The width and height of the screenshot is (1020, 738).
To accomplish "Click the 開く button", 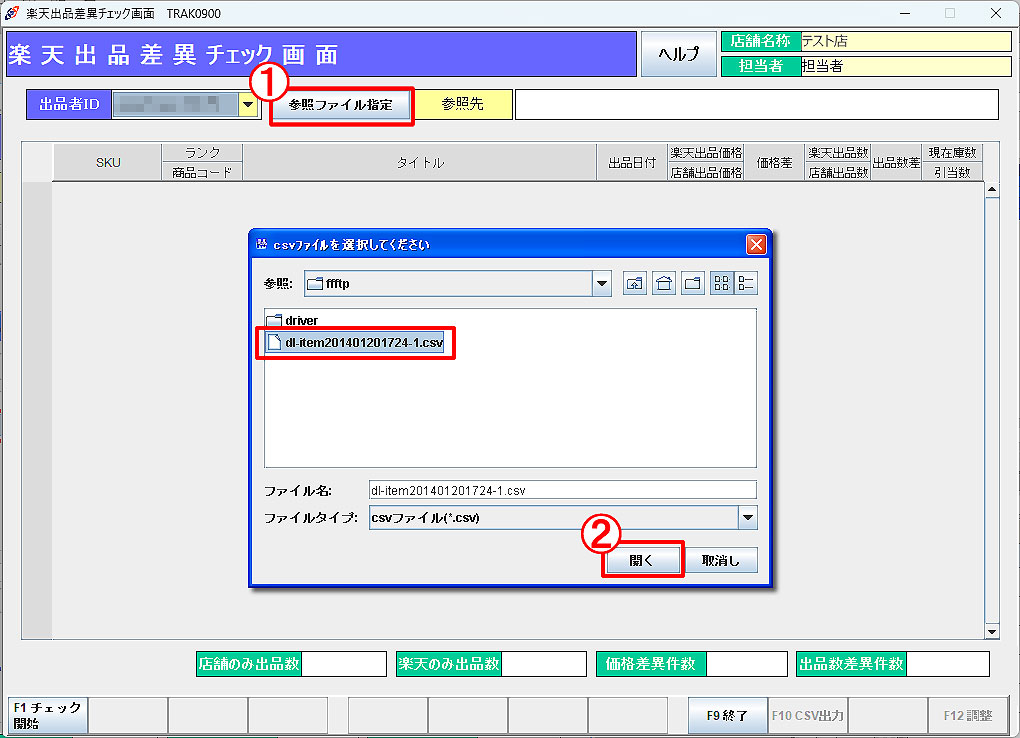I will pyautogui.click(x=641, y=560).
